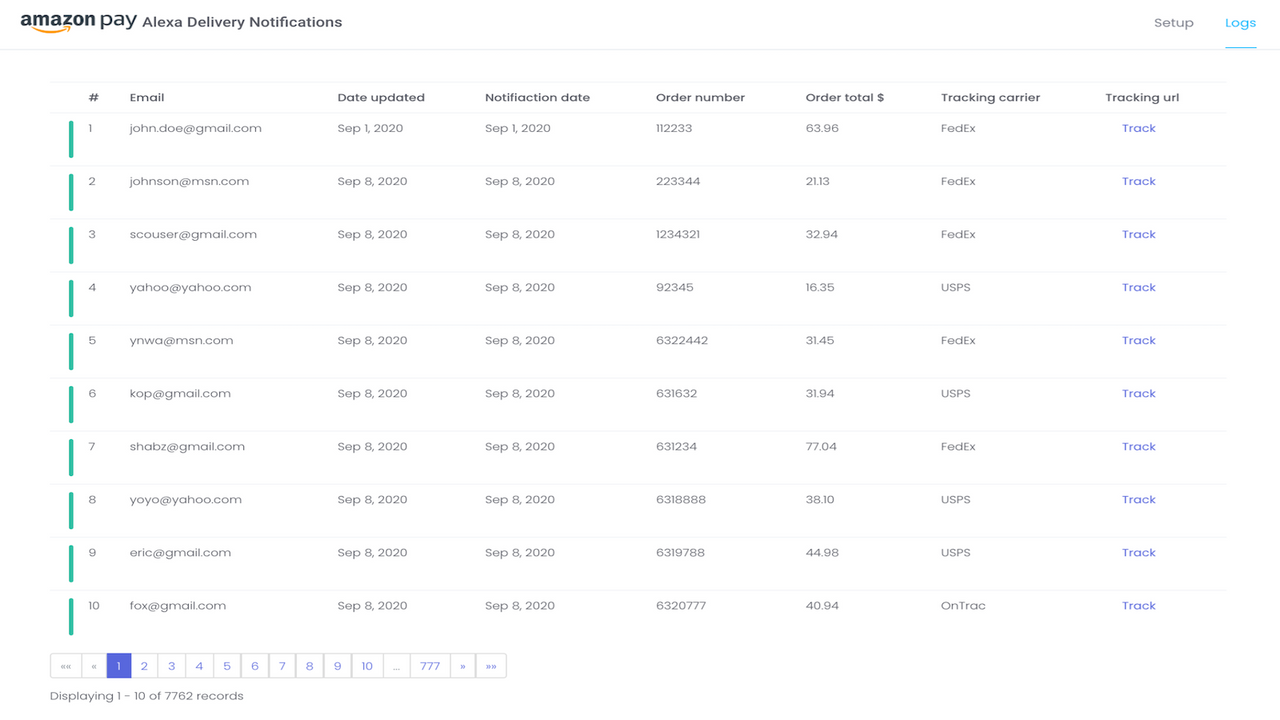This screenshot has height=720, width=1280.
Task: Click the pagination ellipsis button
Action: 396,666
